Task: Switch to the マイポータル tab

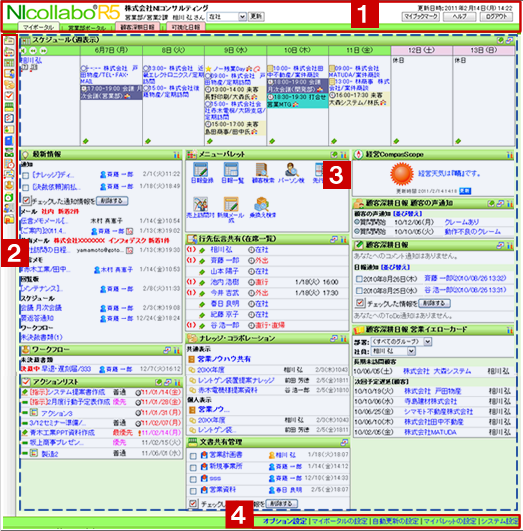Action: tap(38, 27)
